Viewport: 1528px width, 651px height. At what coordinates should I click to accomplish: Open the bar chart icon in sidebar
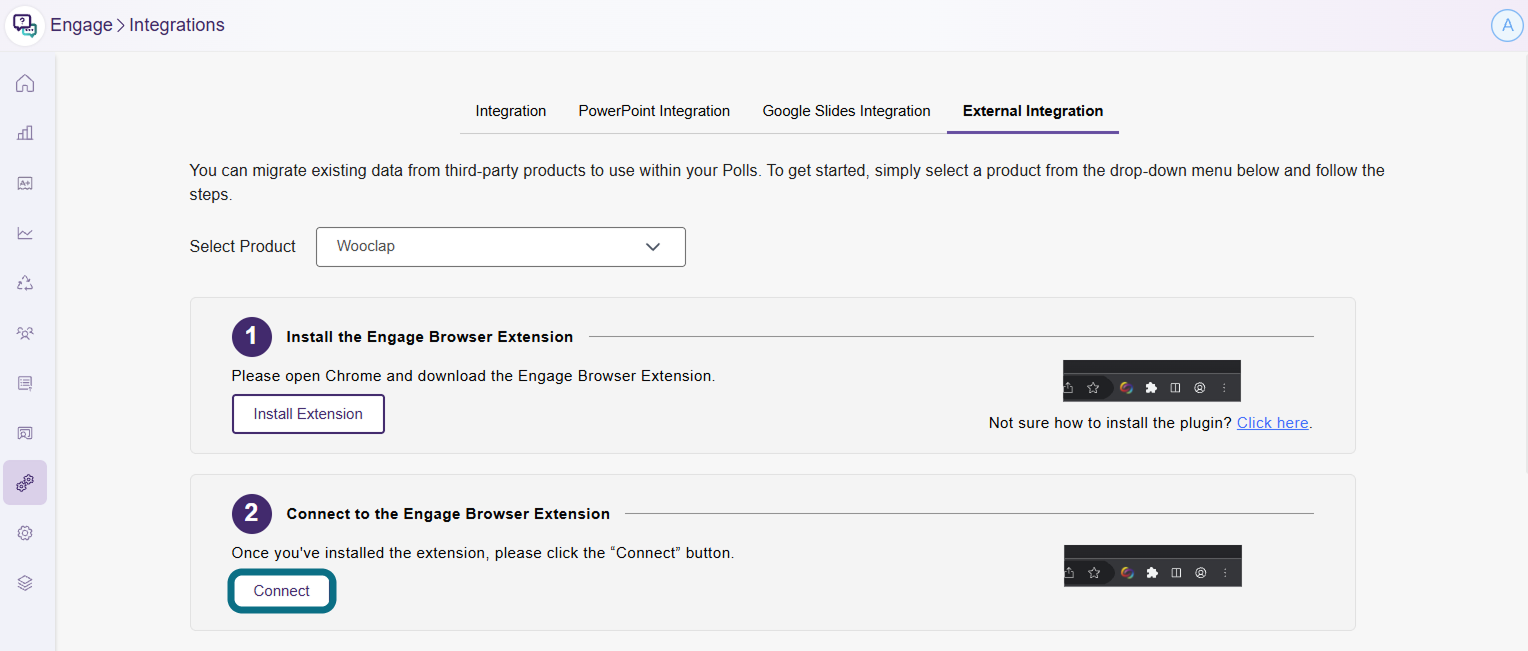(x=25, y=133)
